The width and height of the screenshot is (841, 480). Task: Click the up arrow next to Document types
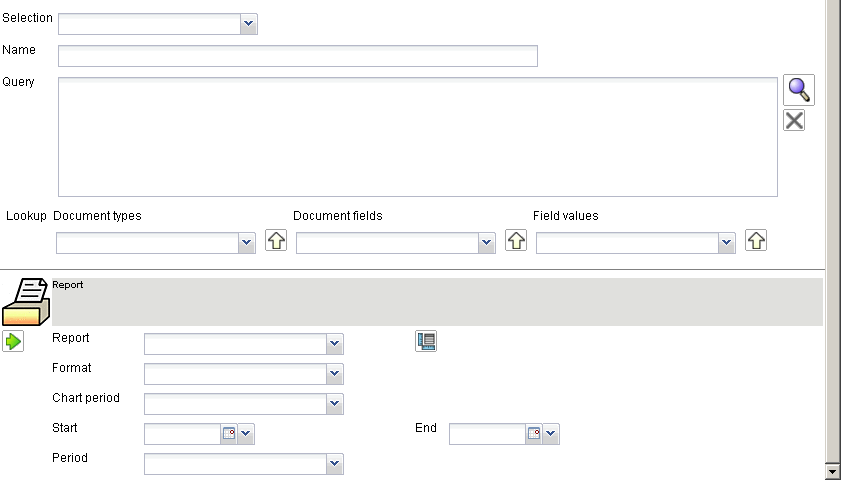click(276, 241)
